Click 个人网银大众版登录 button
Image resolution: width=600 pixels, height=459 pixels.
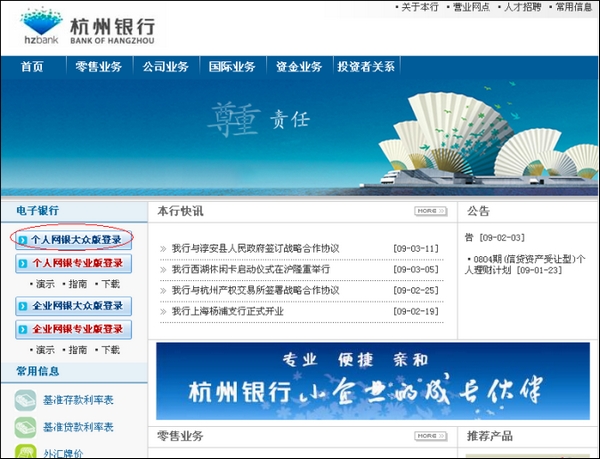(73, 240)
